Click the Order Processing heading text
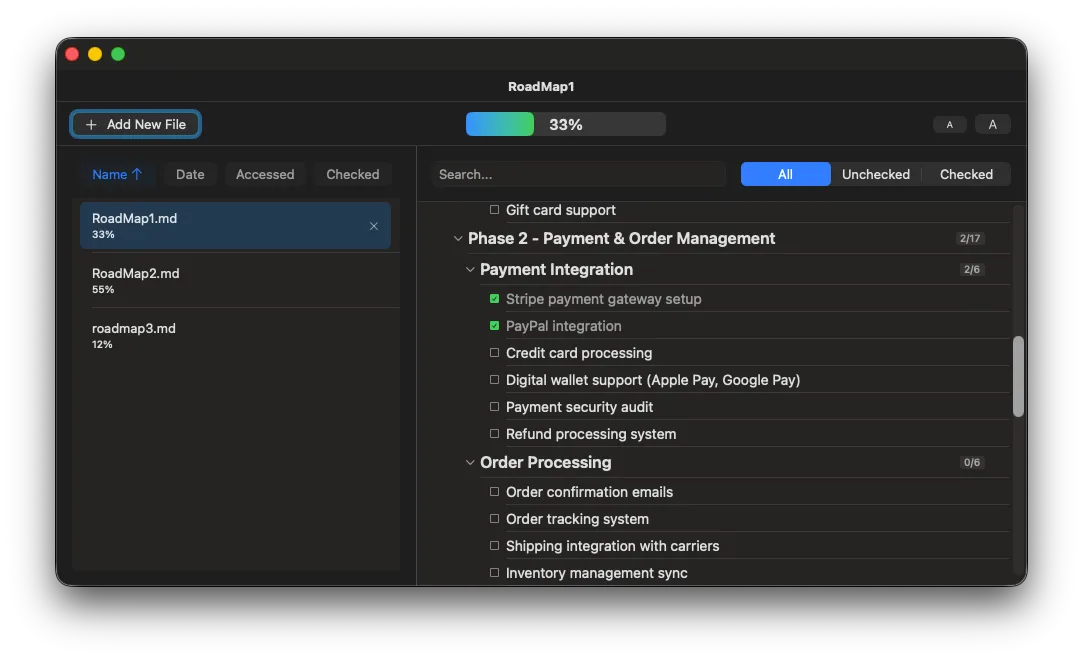 tap(546, 463)
